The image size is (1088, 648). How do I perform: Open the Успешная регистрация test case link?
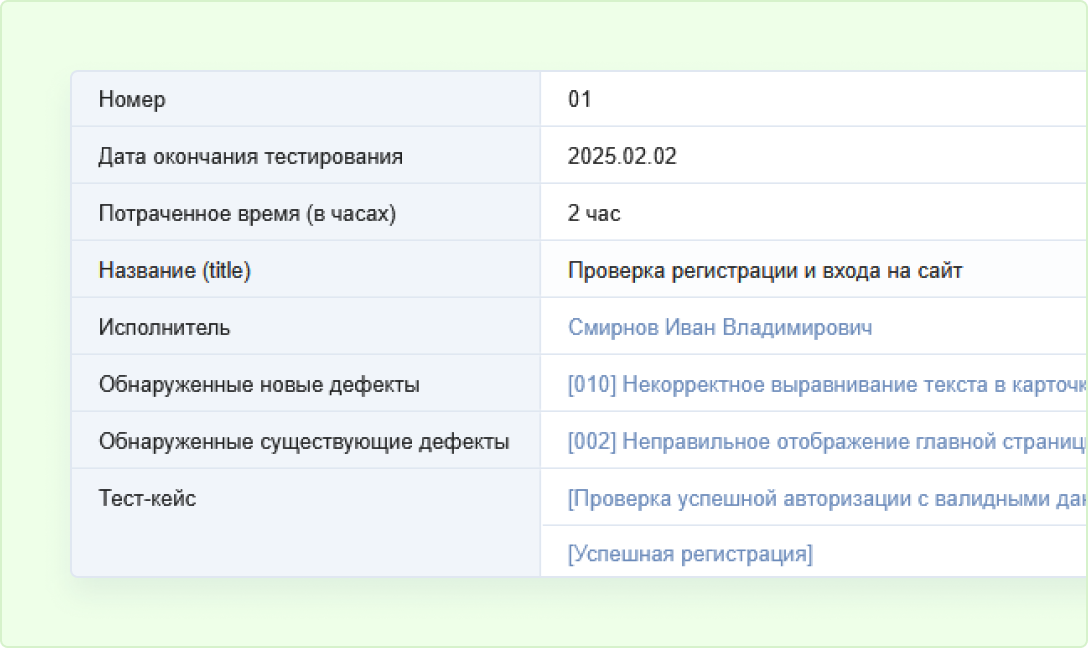click(690, 554)
